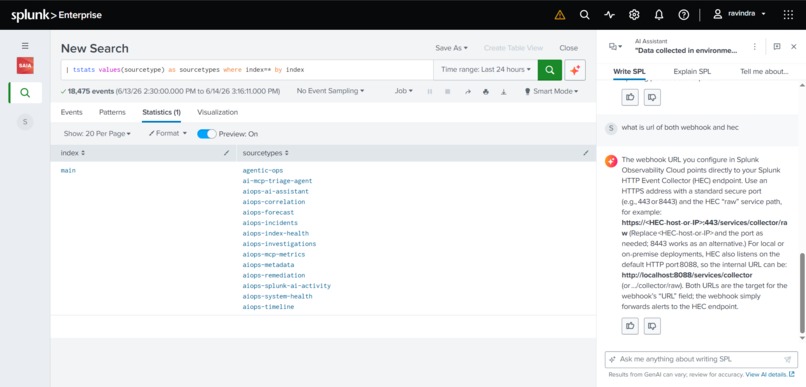Select the Statistics (1) tab

pyautogui.click(x=161, y=112)
